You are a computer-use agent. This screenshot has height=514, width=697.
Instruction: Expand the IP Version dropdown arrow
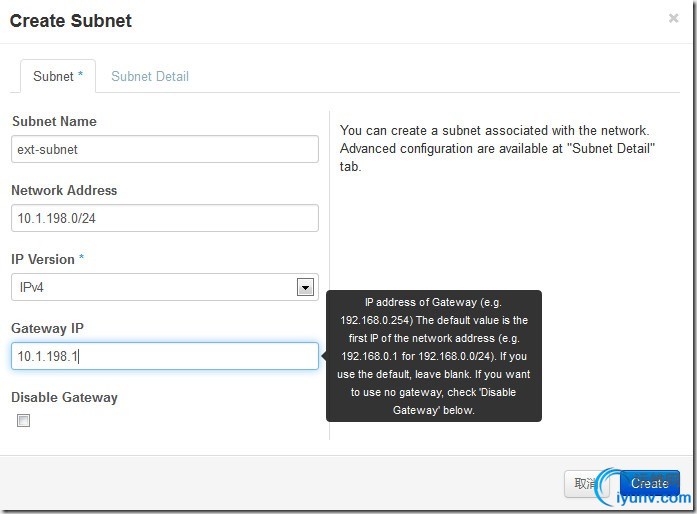pyautogui.click(x=305, y=288)
